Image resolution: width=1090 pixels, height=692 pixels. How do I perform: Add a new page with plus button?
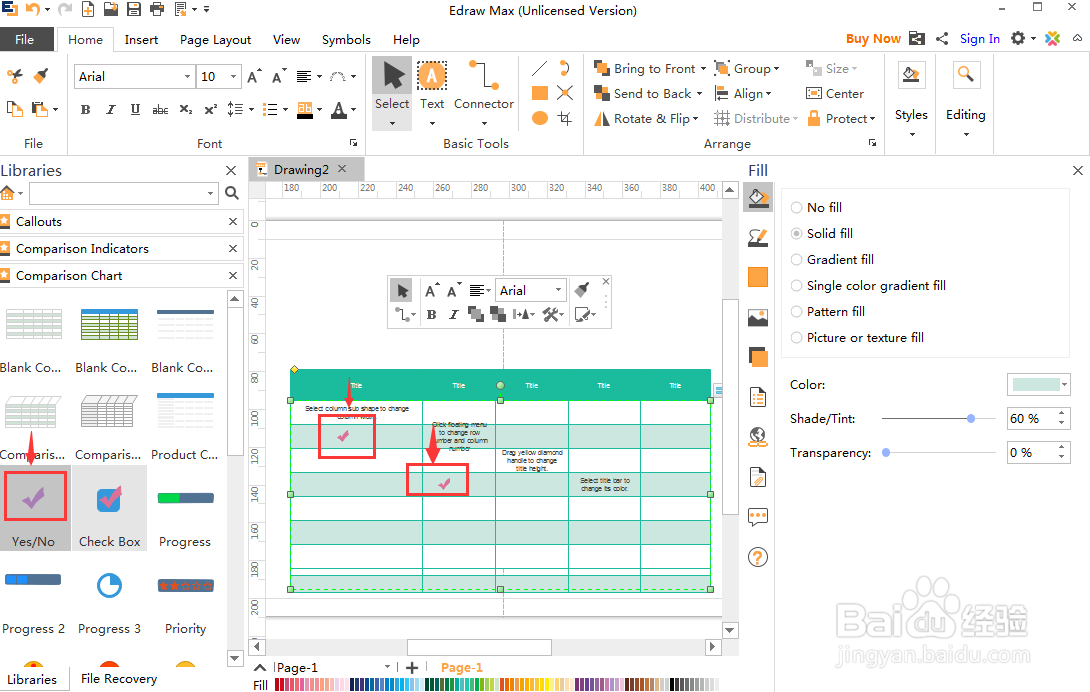pyautogui.click(x=412, y=668)
